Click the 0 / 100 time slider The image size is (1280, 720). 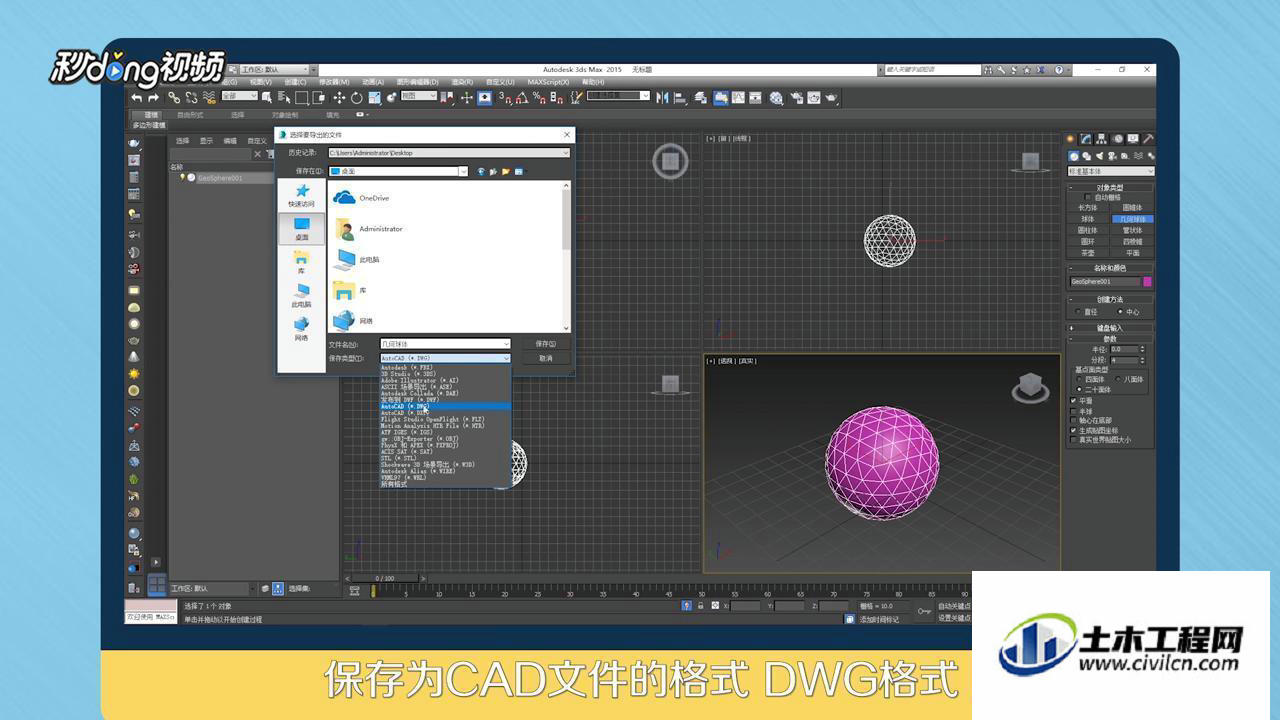(385, 578)
